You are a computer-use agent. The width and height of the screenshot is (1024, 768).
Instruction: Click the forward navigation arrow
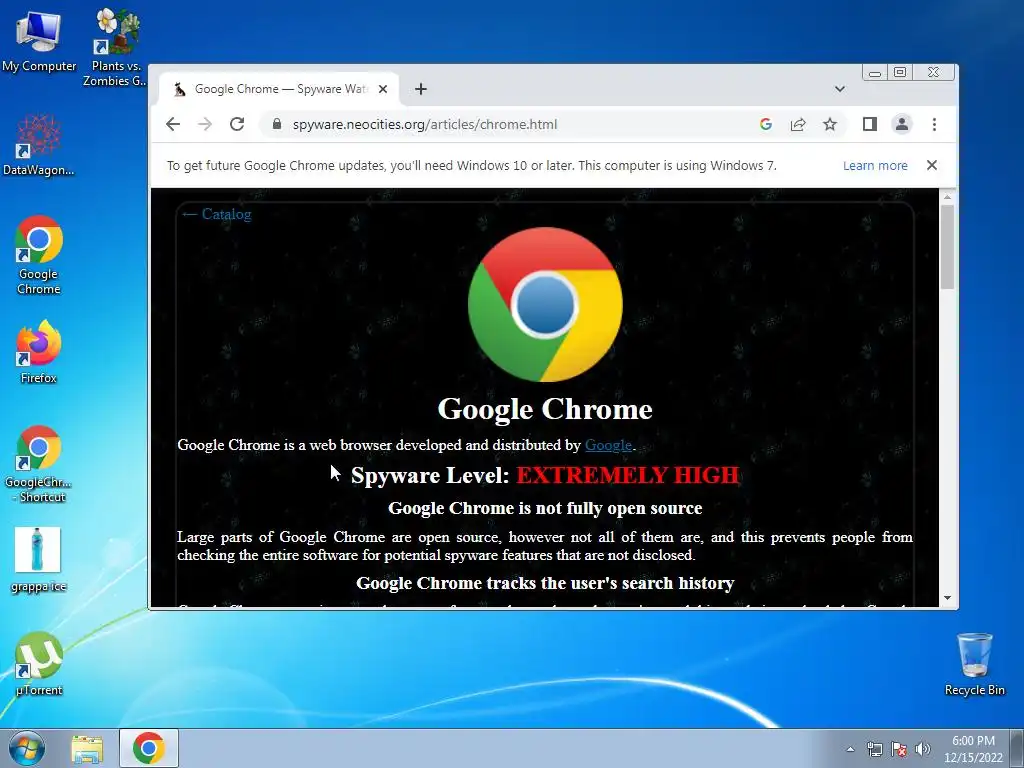click(204, 124)
